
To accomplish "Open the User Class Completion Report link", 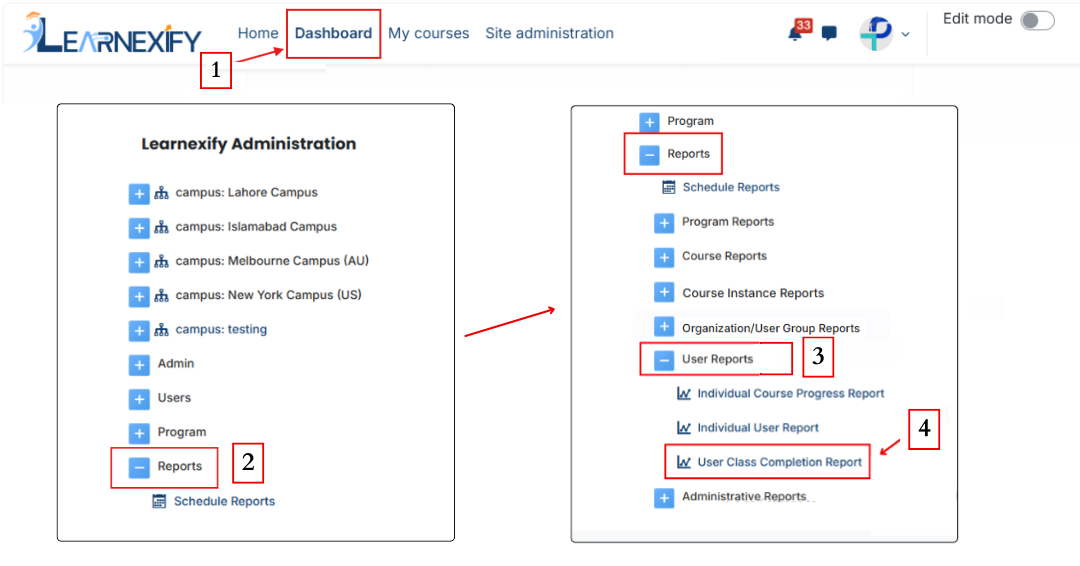I will [x=780, y=462].
